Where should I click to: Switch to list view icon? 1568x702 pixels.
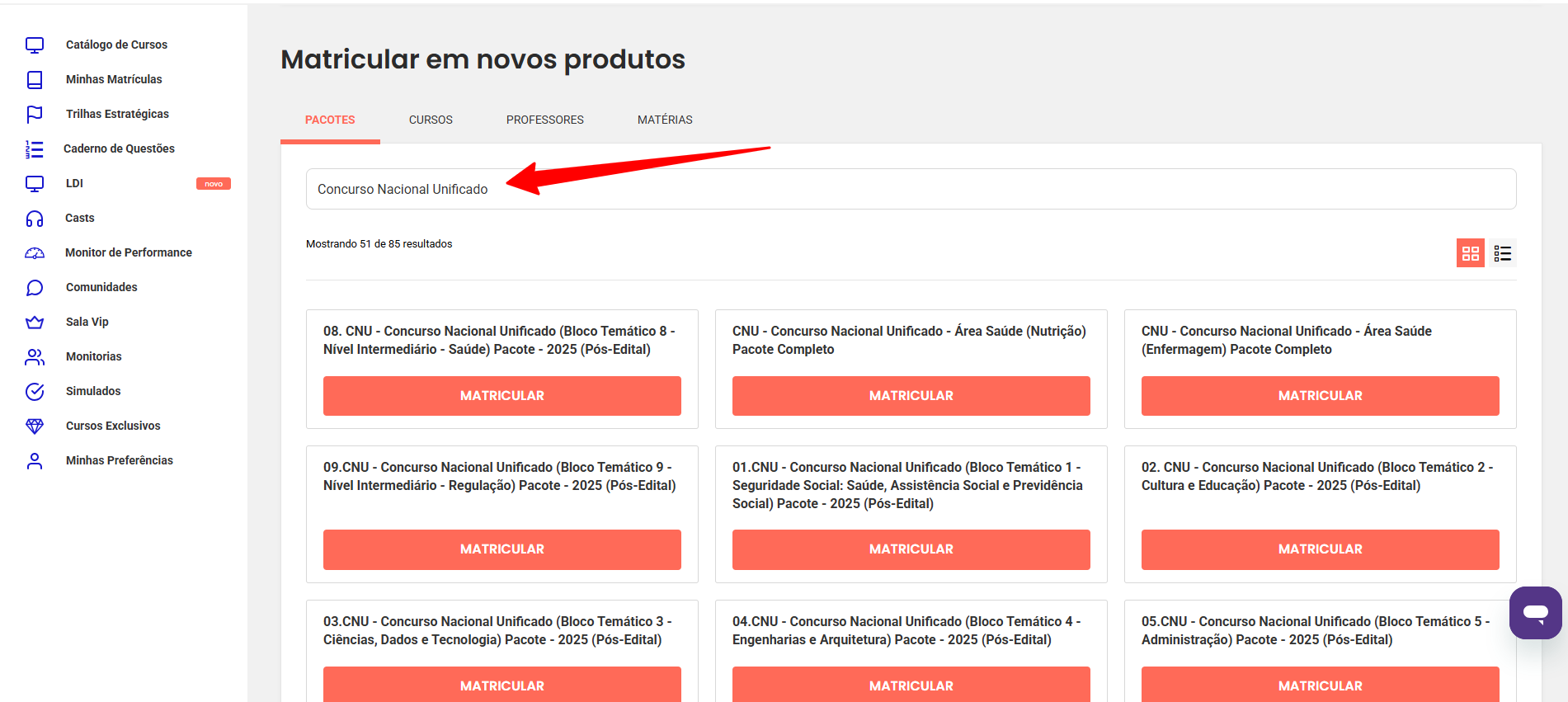1503,253
